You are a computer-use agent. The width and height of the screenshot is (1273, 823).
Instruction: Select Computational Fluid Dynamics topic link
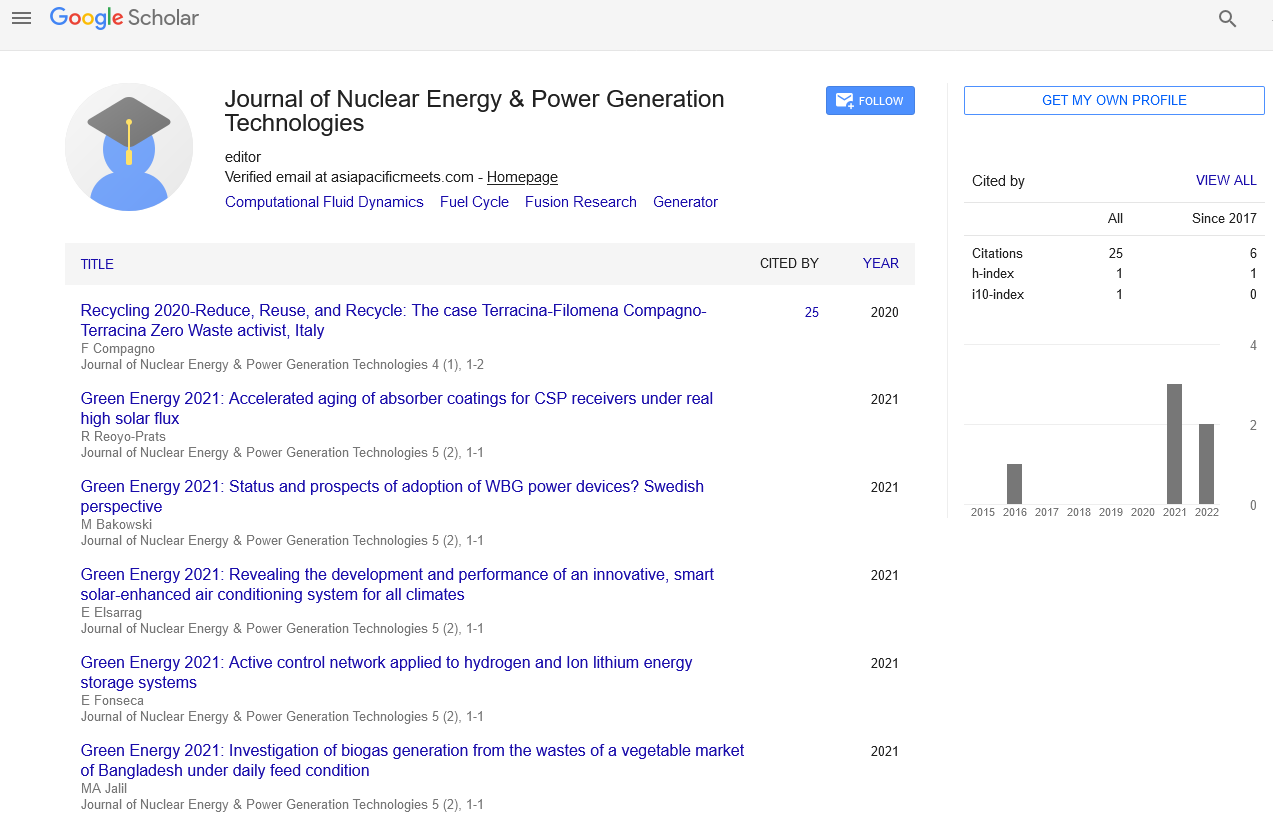click(324, 202)
